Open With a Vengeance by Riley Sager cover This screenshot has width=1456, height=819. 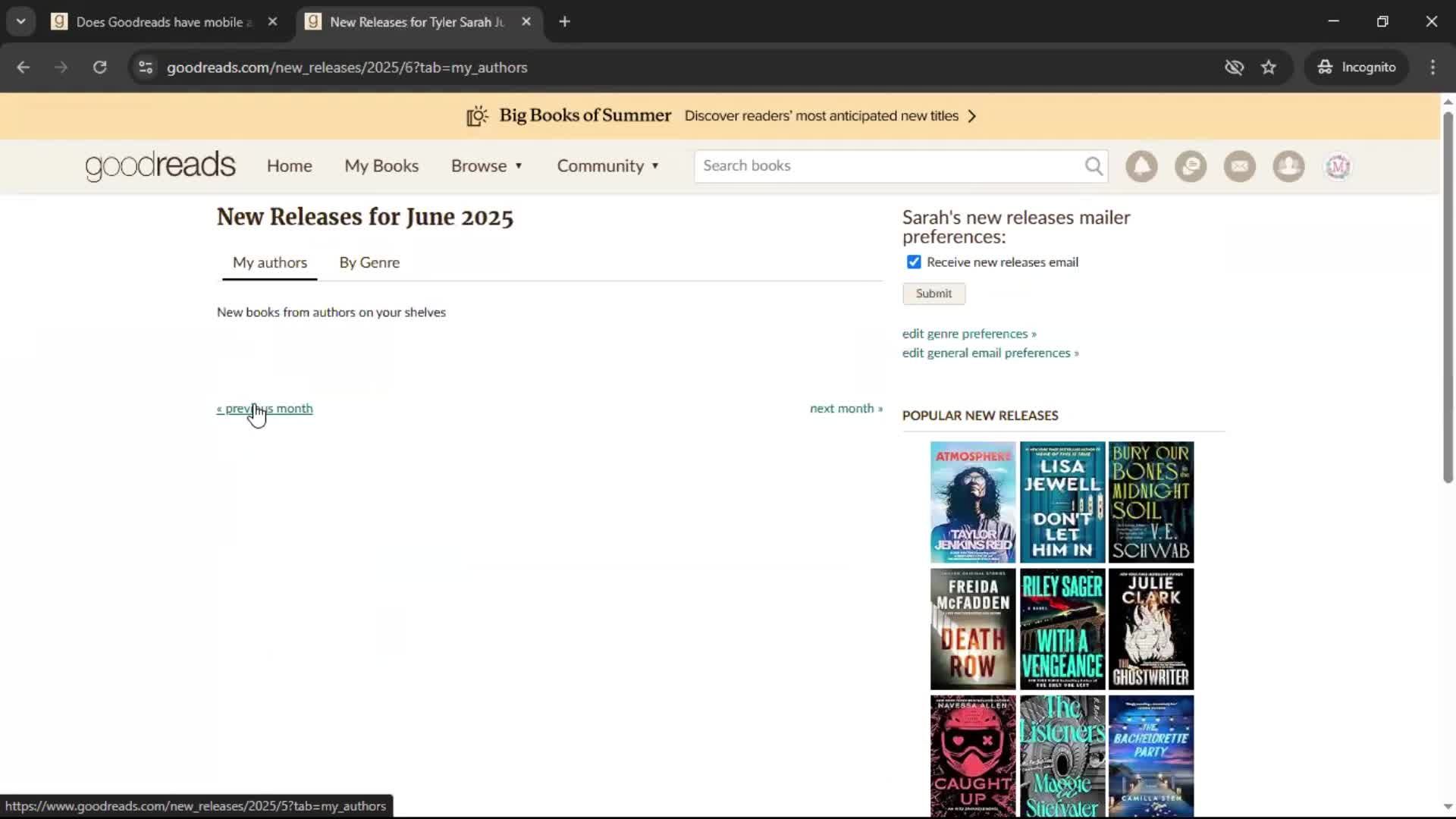[x=1062, y=629]
